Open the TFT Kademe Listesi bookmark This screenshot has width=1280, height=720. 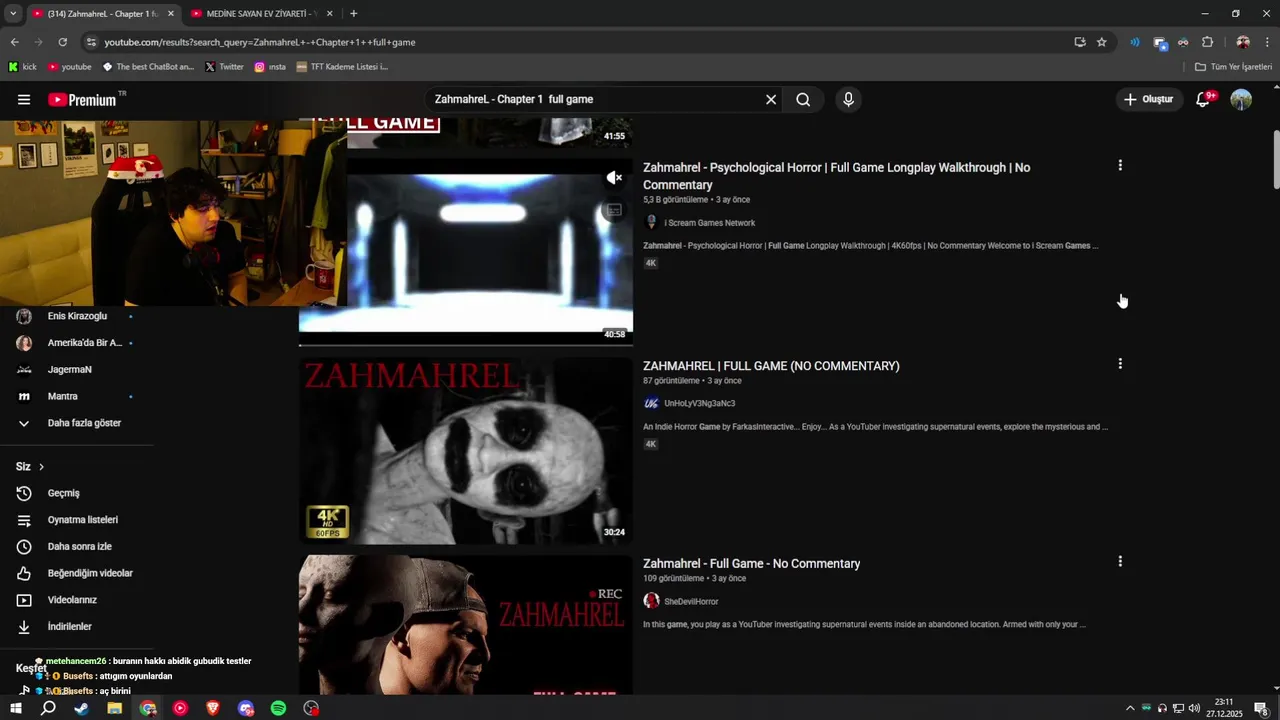342,67
